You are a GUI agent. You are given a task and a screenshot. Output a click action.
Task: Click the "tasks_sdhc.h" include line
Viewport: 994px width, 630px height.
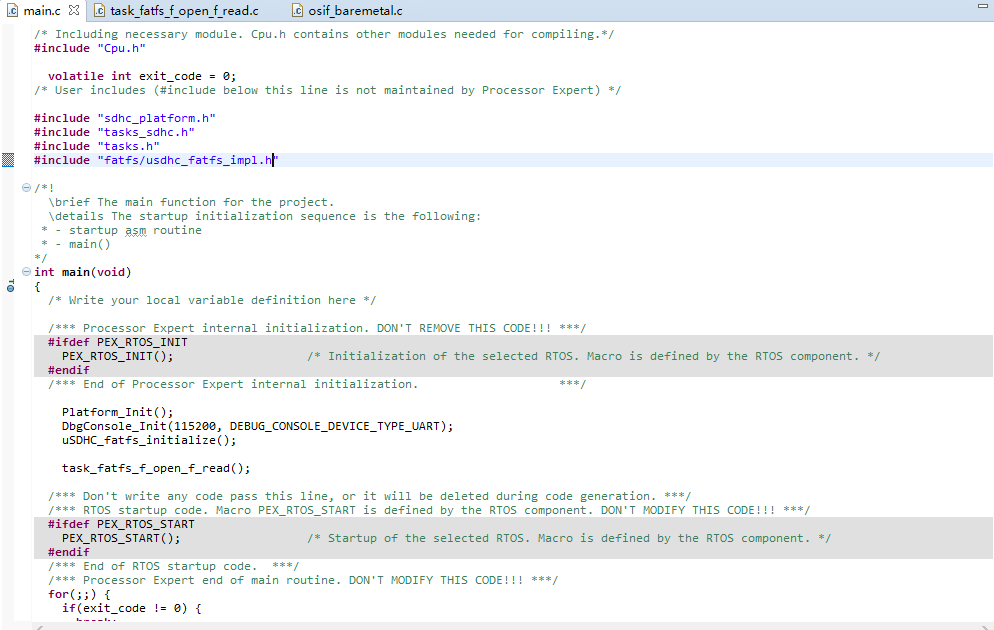114,132
